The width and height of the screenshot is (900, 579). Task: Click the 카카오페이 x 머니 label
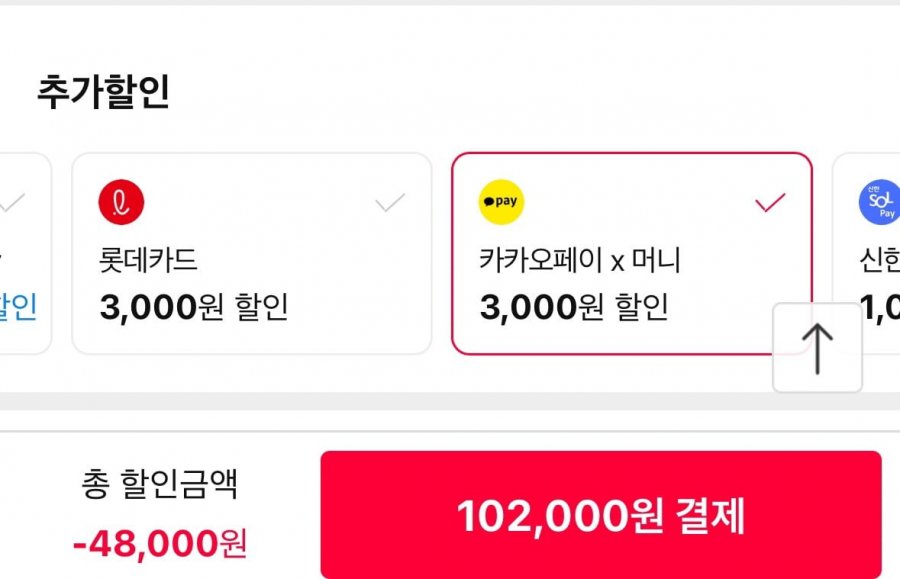pyautogui.click(x=580, y=260)
